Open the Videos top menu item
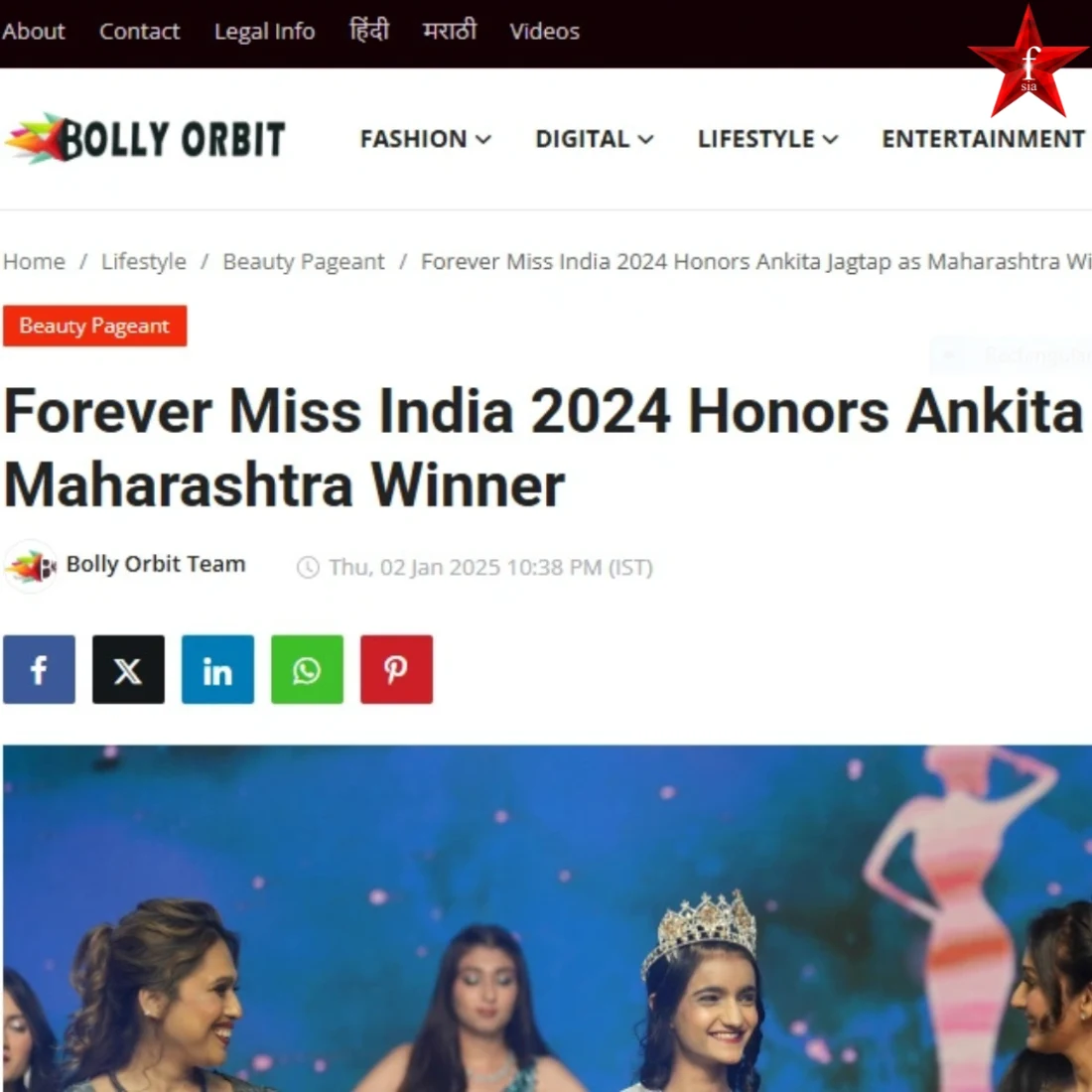The image size is (1092, 1092). click(x=544, y=32)
